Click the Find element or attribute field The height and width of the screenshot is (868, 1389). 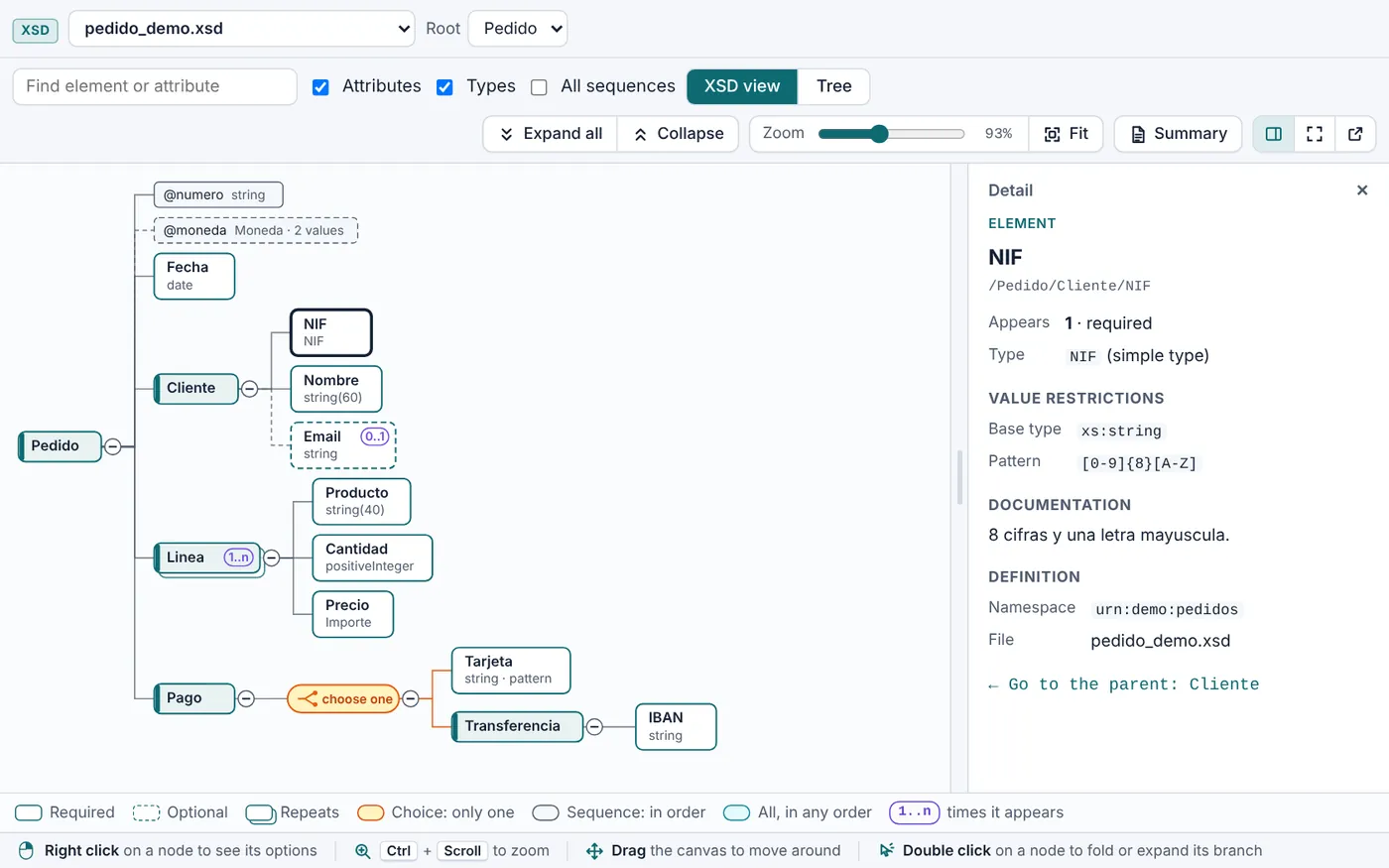point(155,86)
